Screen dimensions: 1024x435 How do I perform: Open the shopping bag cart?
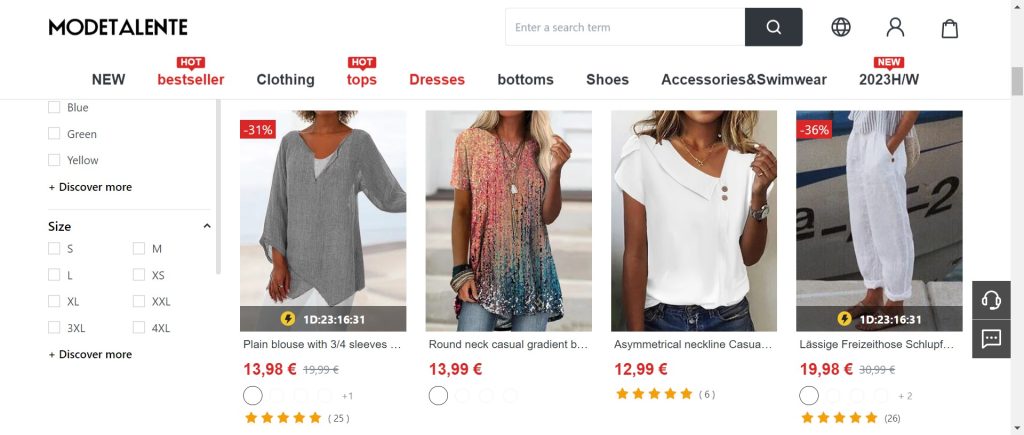[x=949, y=28]
